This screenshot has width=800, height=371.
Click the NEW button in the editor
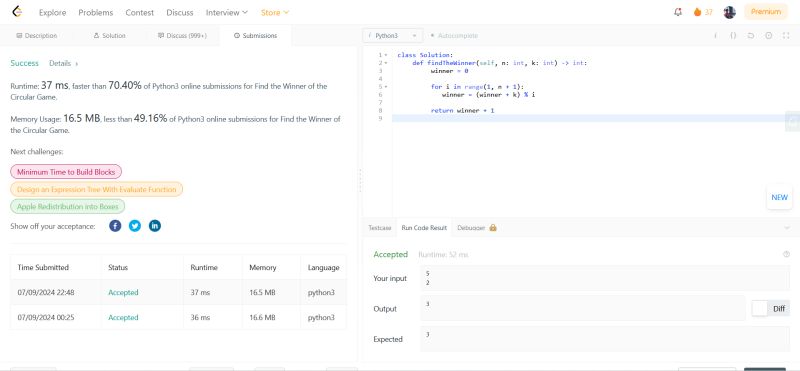(x=779, y=197)
